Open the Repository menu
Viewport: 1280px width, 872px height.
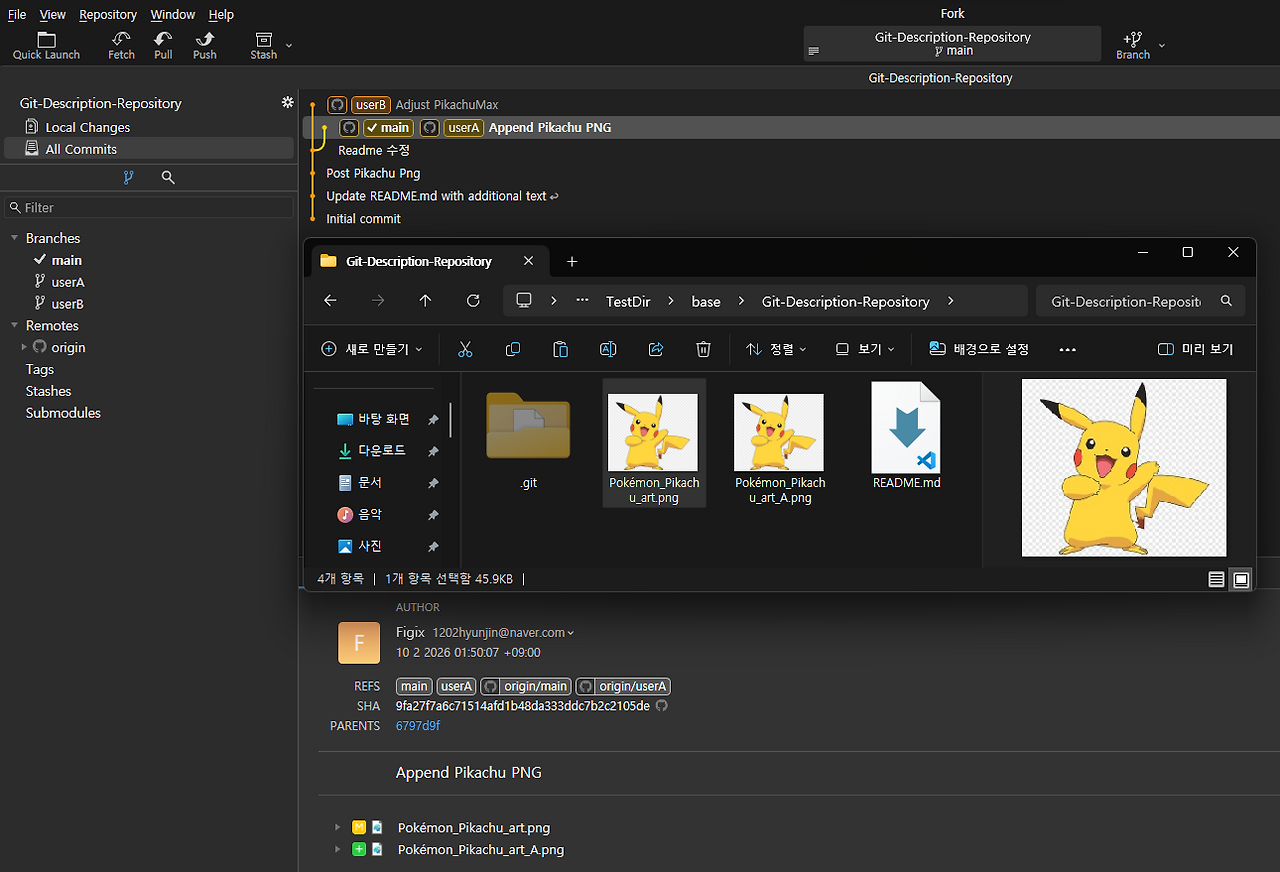coord(108,14)
